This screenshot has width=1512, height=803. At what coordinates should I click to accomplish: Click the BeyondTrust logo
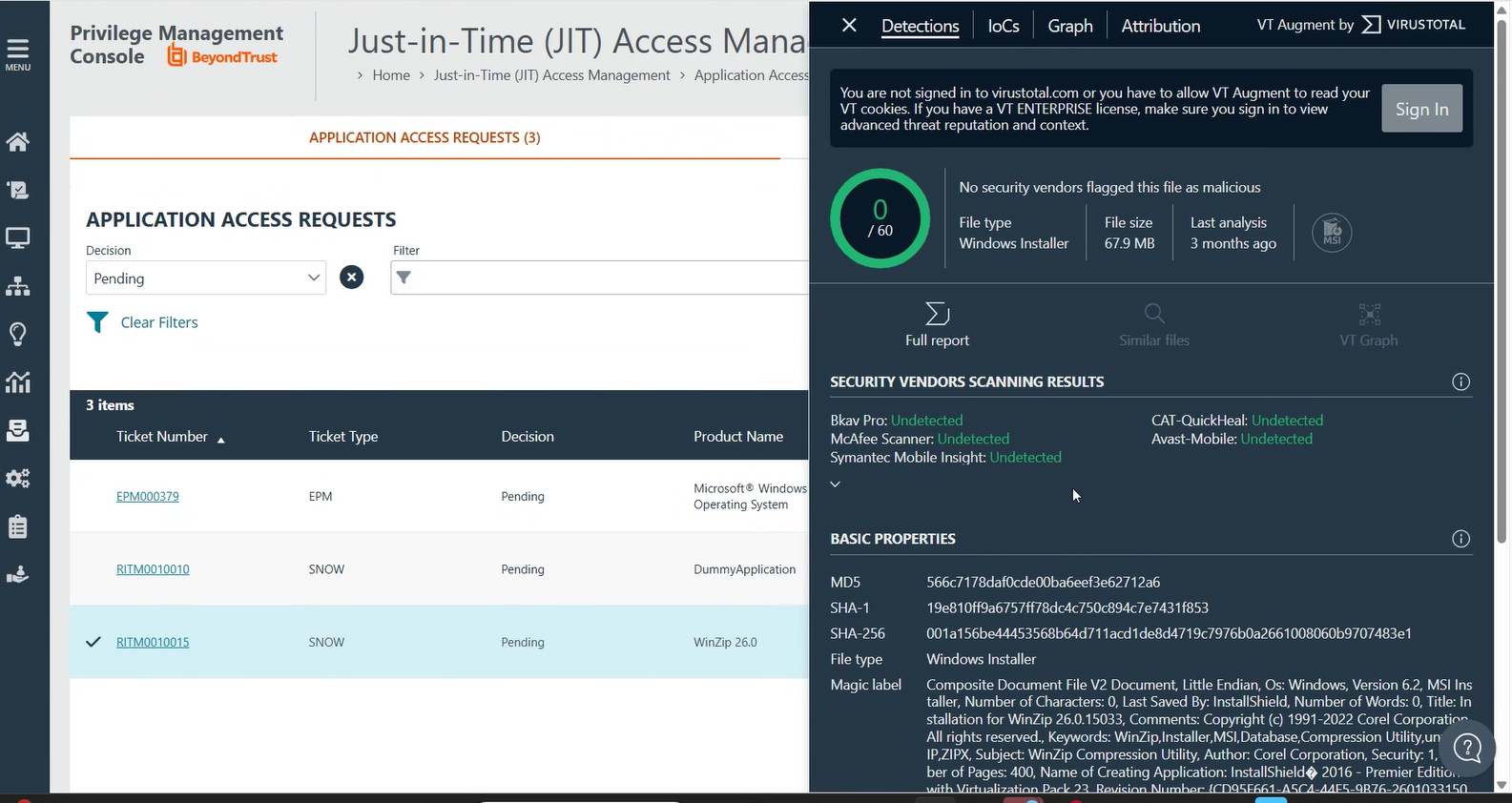click(x=222, y=56)
